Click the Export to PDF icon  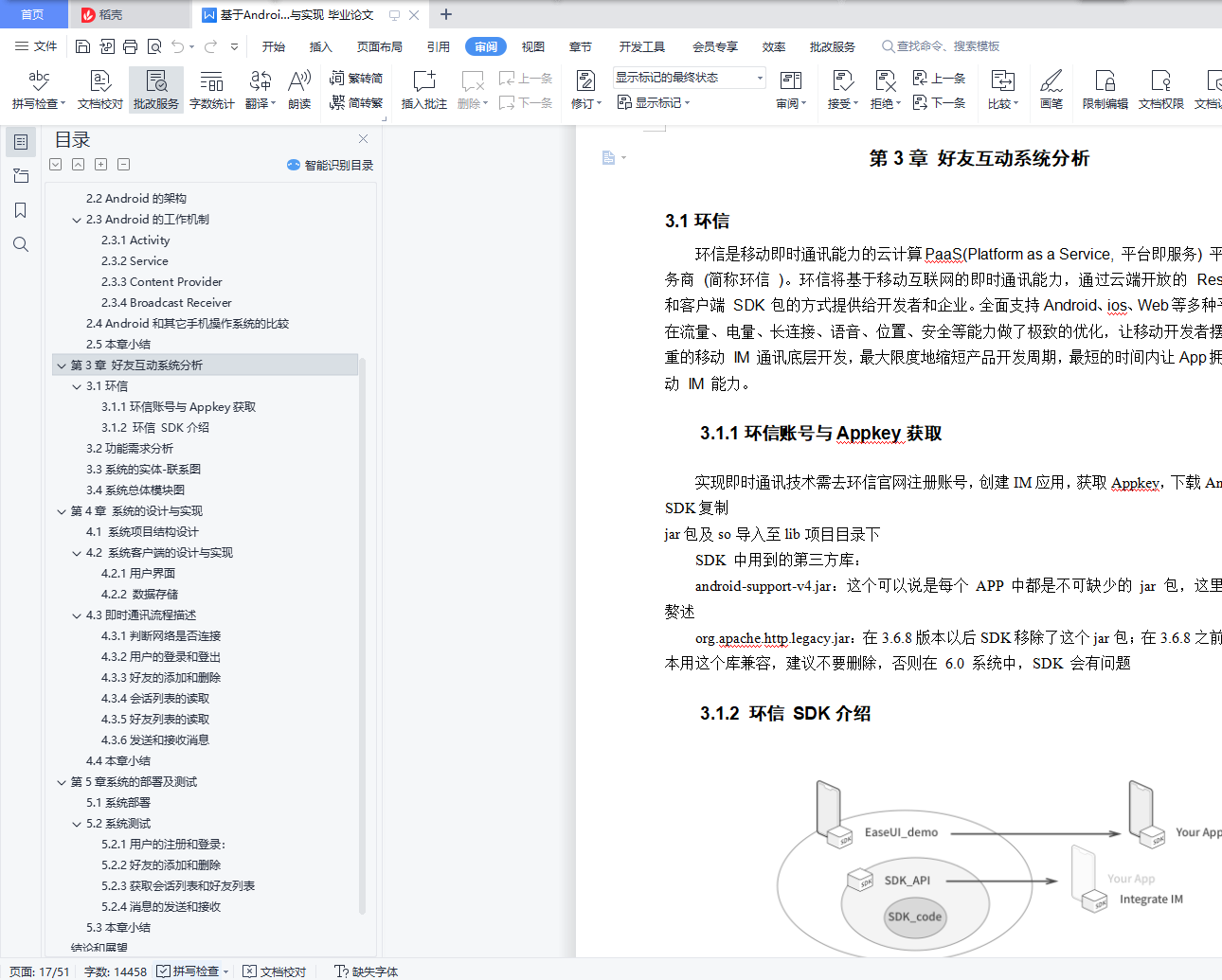pos(106,46)
